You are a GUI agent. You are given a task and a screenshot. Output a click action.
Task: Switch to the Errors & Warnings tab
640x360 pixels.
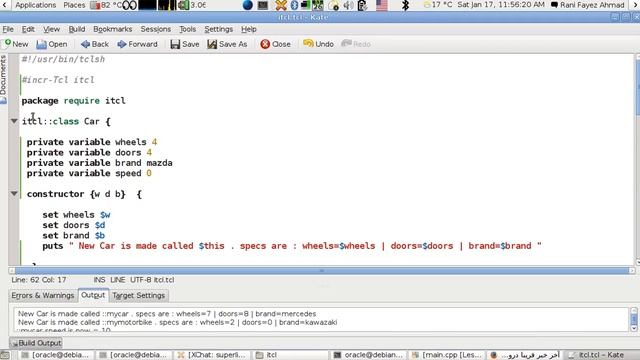point(42,296)
